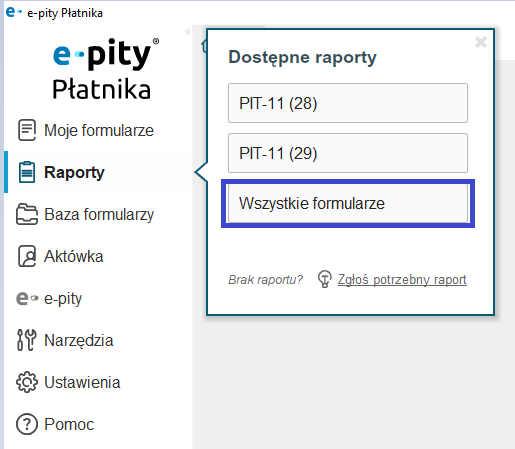The width and height of the screenshot is (515, 449).
Task: Select the grey e-pity sidebar icon
Action: [27, 298]
